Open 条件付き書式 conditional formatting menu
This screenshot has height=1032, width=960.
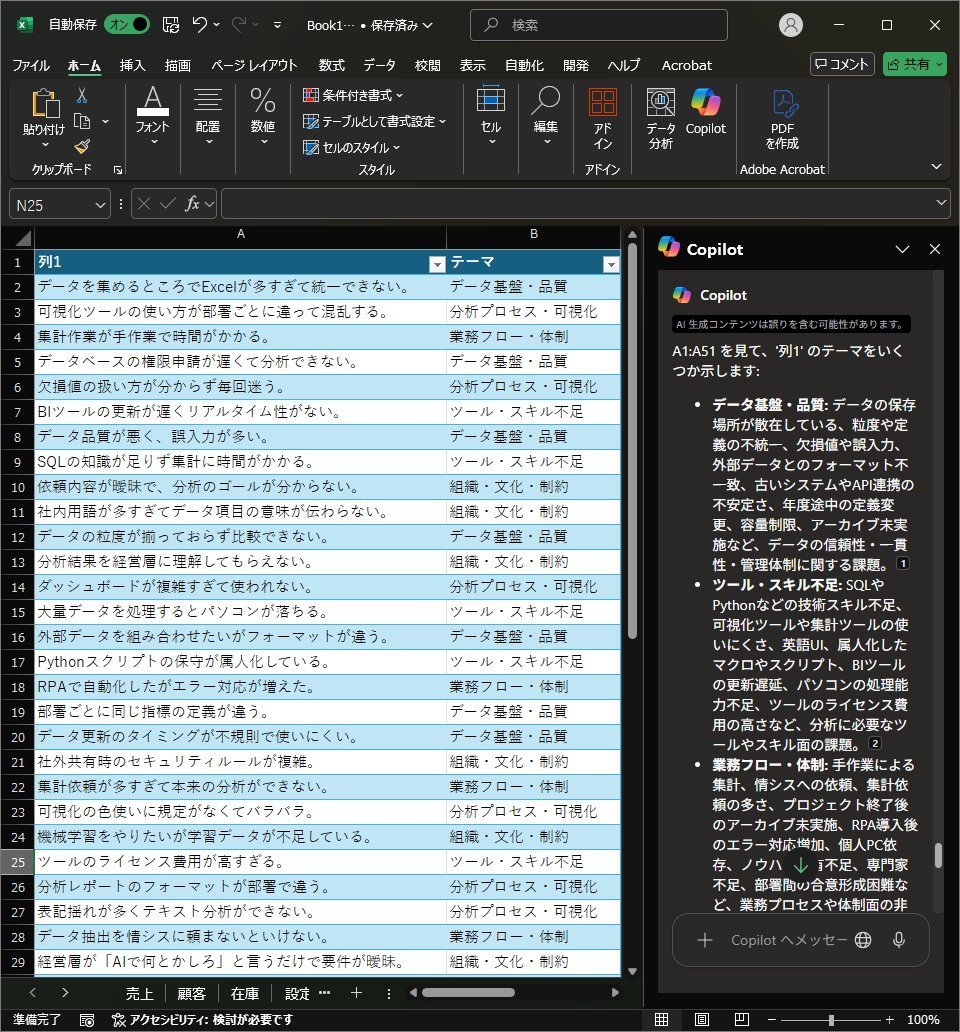pos(353,95)
